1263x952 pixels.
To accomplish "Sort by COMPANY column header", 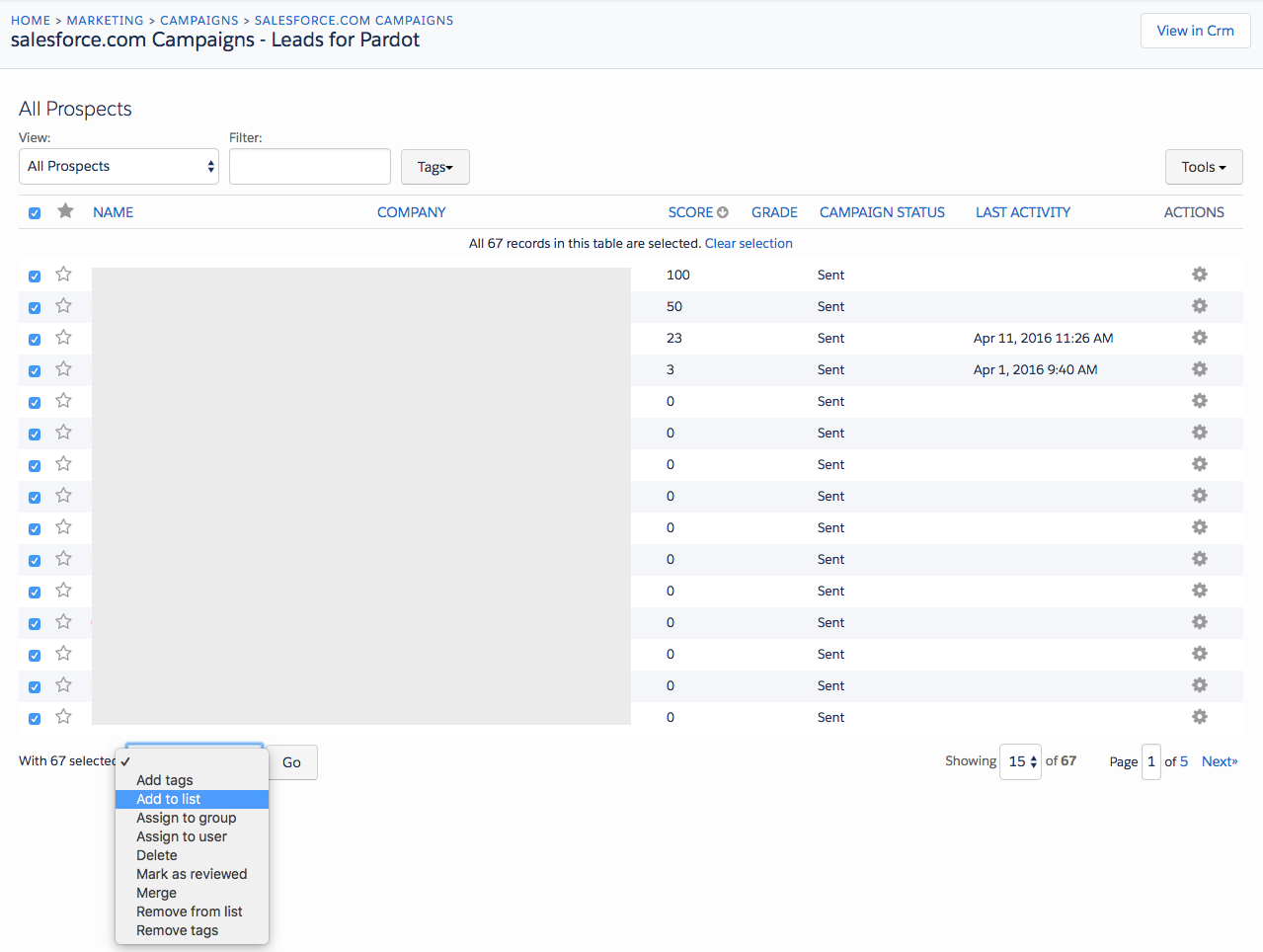I will click(411, 212).
